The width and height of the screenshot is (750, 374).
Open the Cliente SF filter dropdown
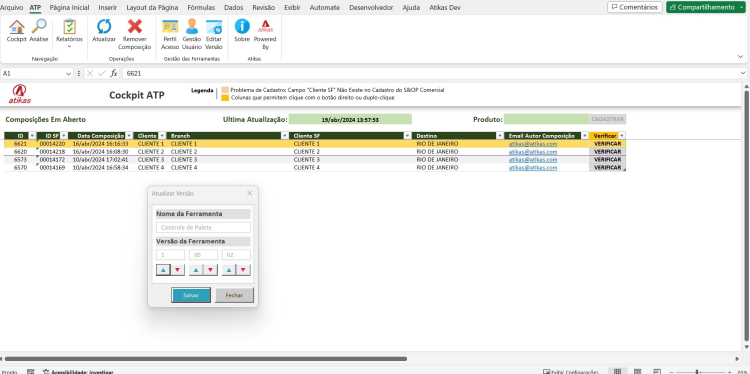tap(408, 136)
